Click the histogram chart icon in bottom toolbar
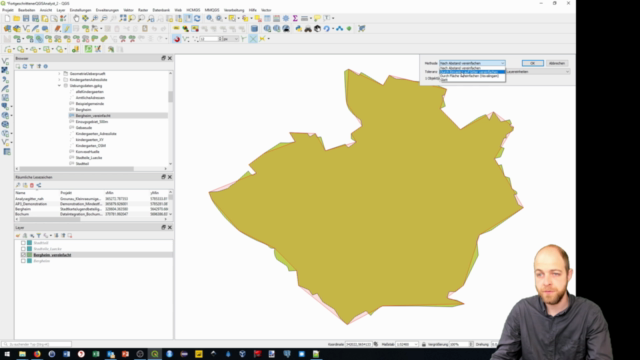640x360 pixels. click(76, 49)
